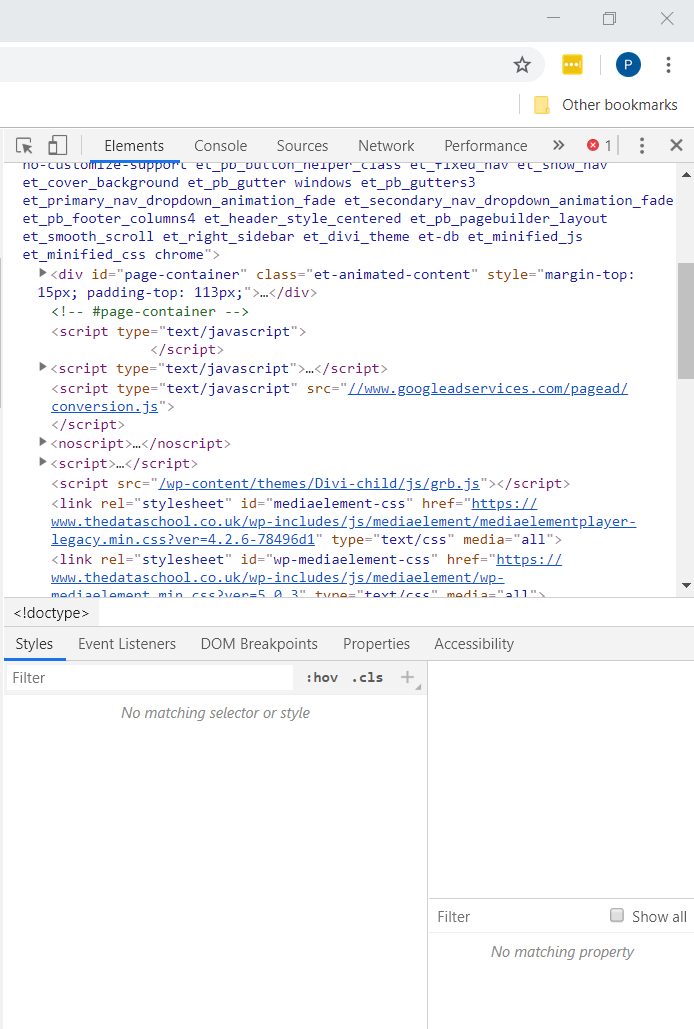Click the red error count indicator

point(599,145)
